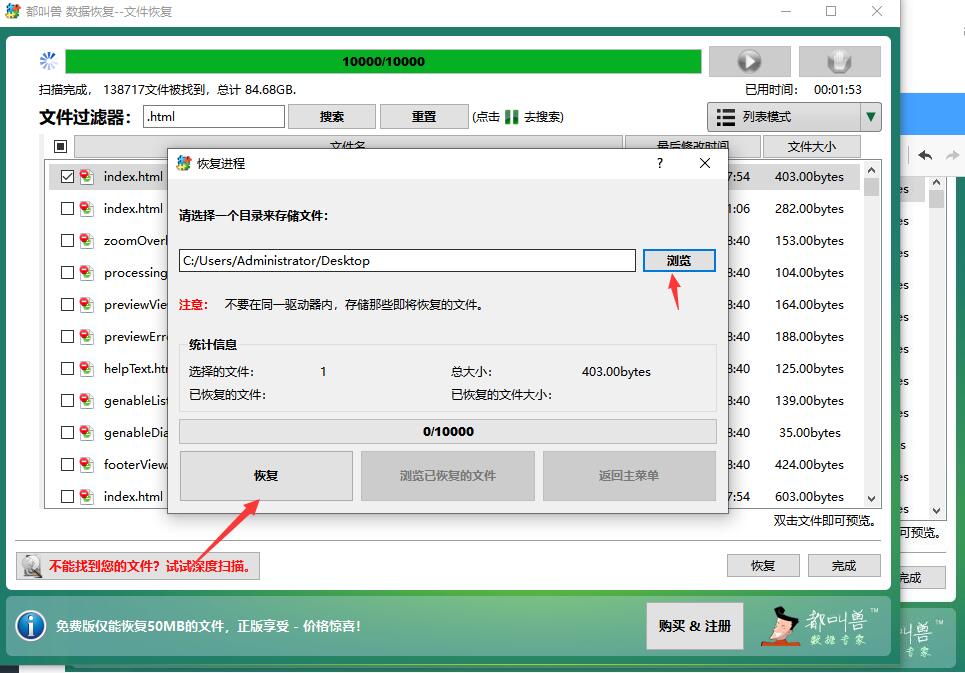This screenshot has height=673, width=965.
Task: Click the green 10000/10000 scan progress bar
Action: click(383, 62)
